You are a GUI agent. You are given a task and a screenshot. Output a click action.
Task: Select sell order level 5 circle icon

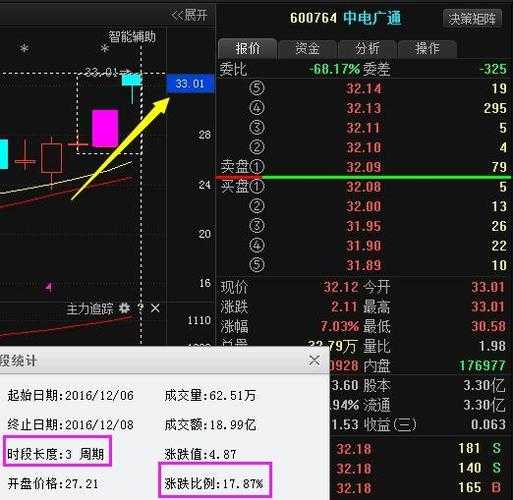click(x=257, y=88)
